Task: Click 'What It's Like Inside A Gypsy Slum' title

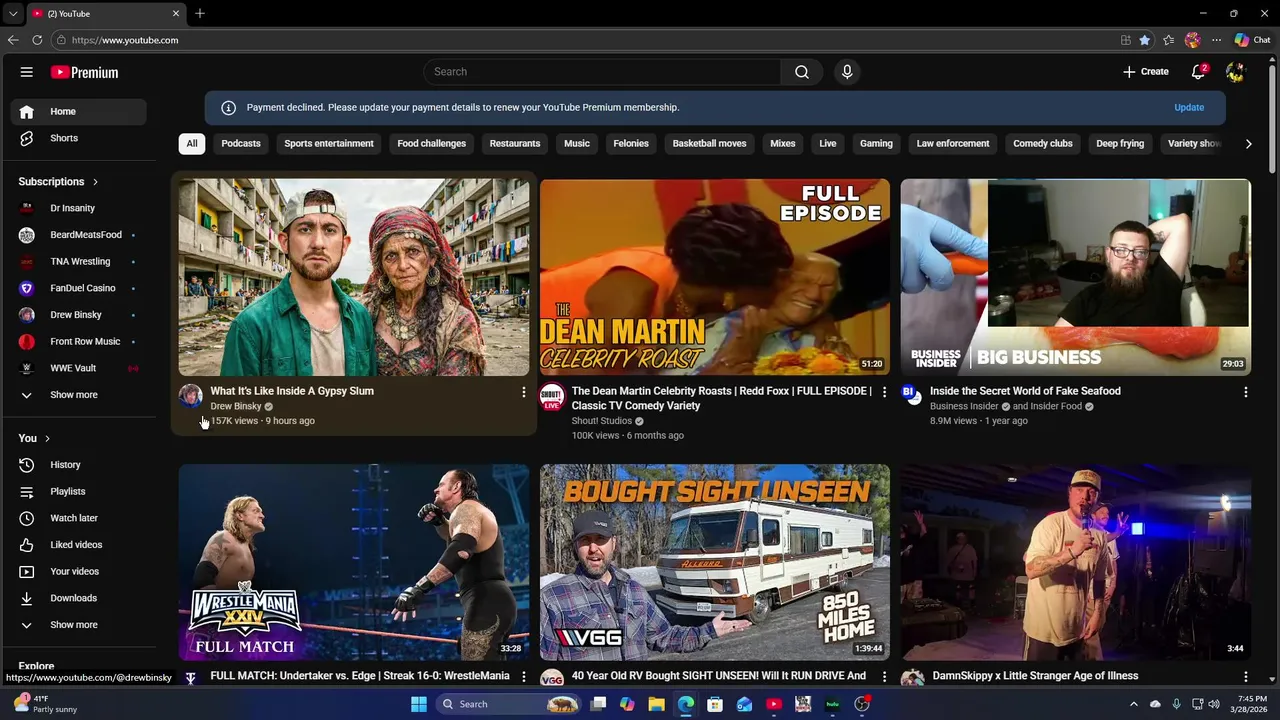Action: point(292,391)
